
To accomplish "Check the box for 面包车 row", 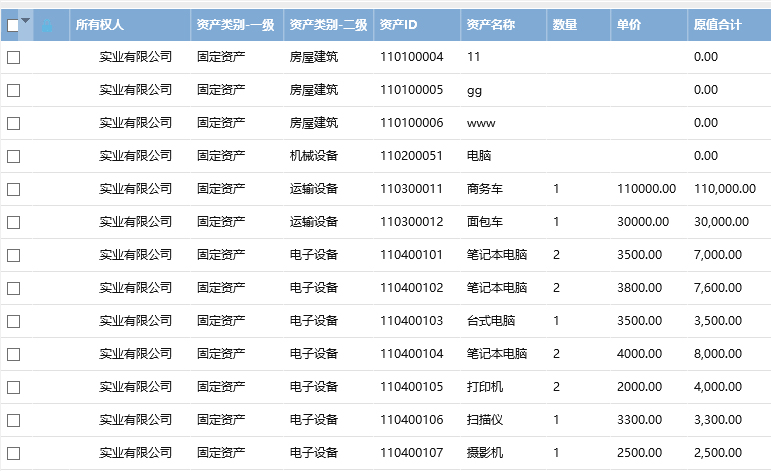I will pyautogui.click(x=14, y=222).
